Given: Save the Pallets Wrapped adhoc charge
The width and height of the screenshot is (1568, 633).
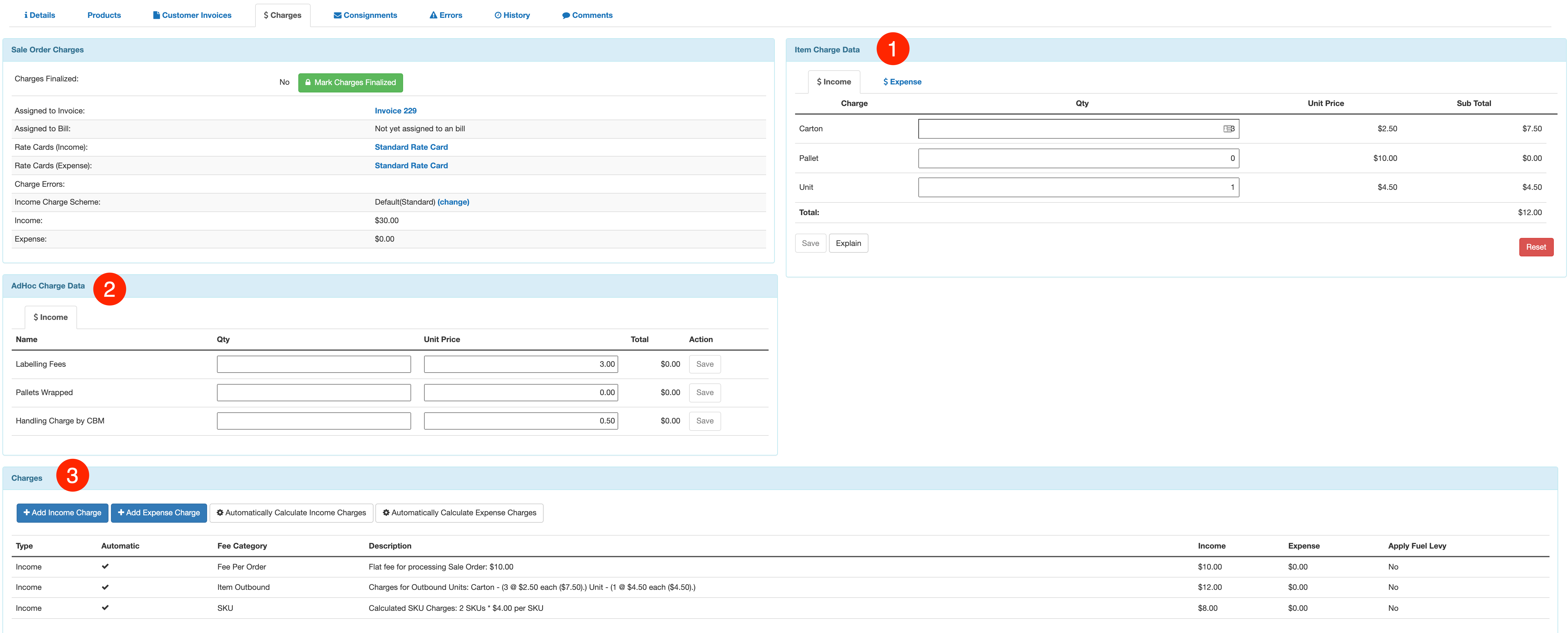Looking at the screenshot, I should click(x=704, y=393).
